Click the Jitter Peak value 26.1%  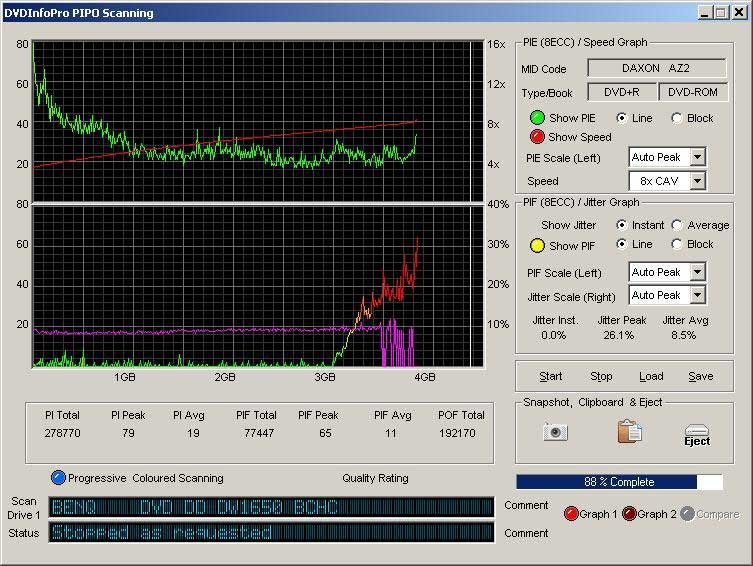point(619,335)
